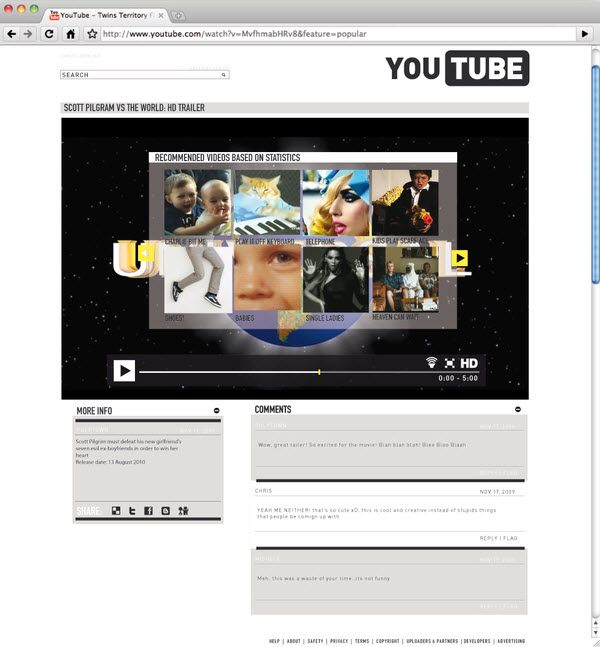The height and width of the screenshot is (647, 600).
Task: Share via the two-people MySpace icon
Action: point(183,511)
